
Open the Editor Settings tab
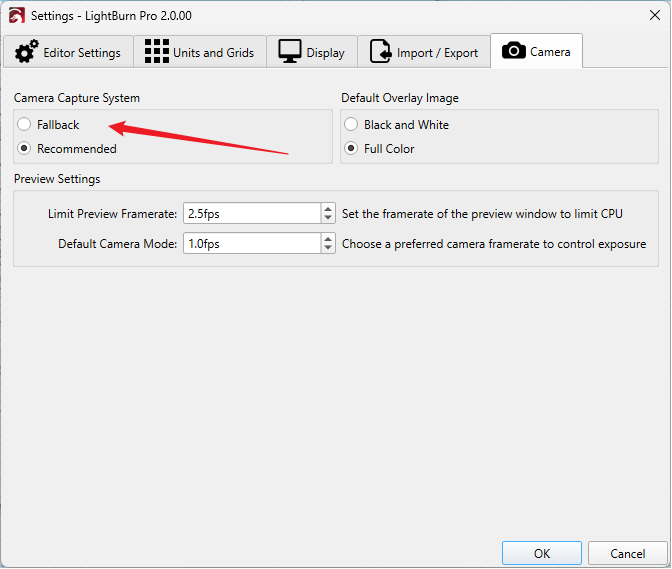click(x=68, y=52)
